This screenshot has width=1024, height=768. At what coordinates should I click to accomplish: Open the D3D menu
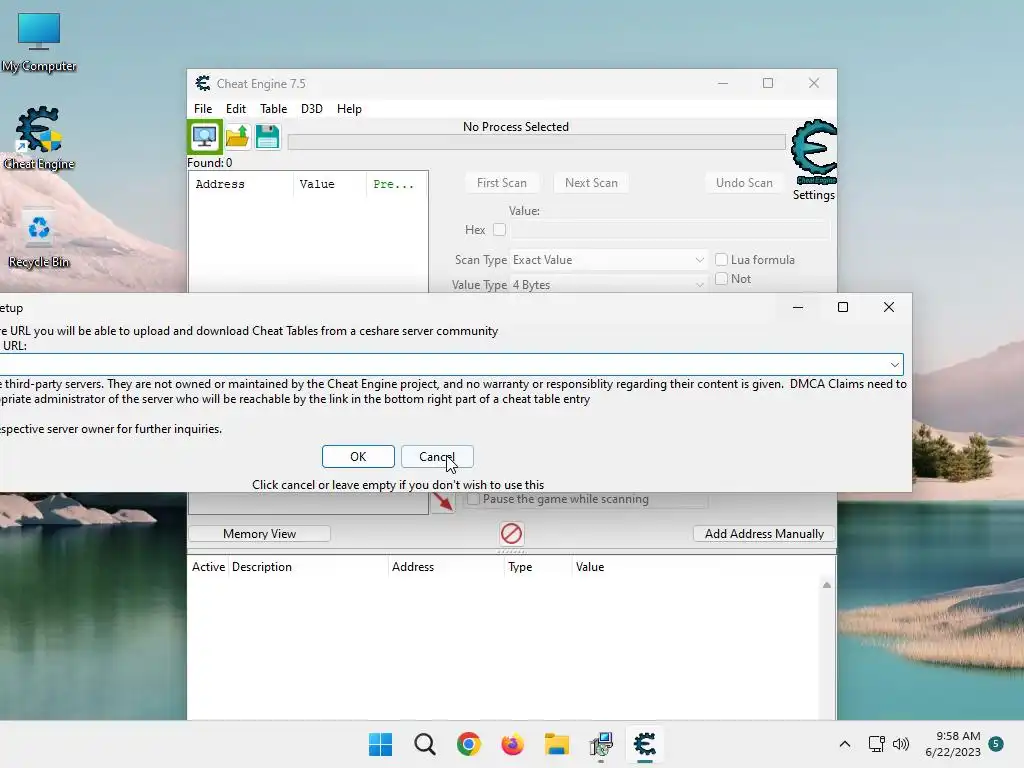tap(312, 109)
